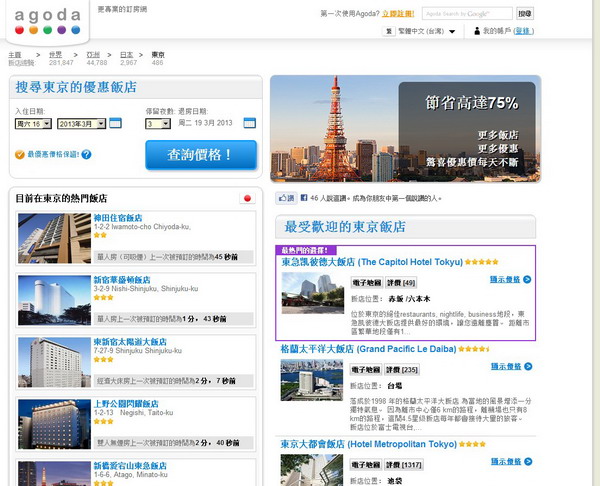Open check-out date calendar icon
Screen dimensions: 600x486
249,123
